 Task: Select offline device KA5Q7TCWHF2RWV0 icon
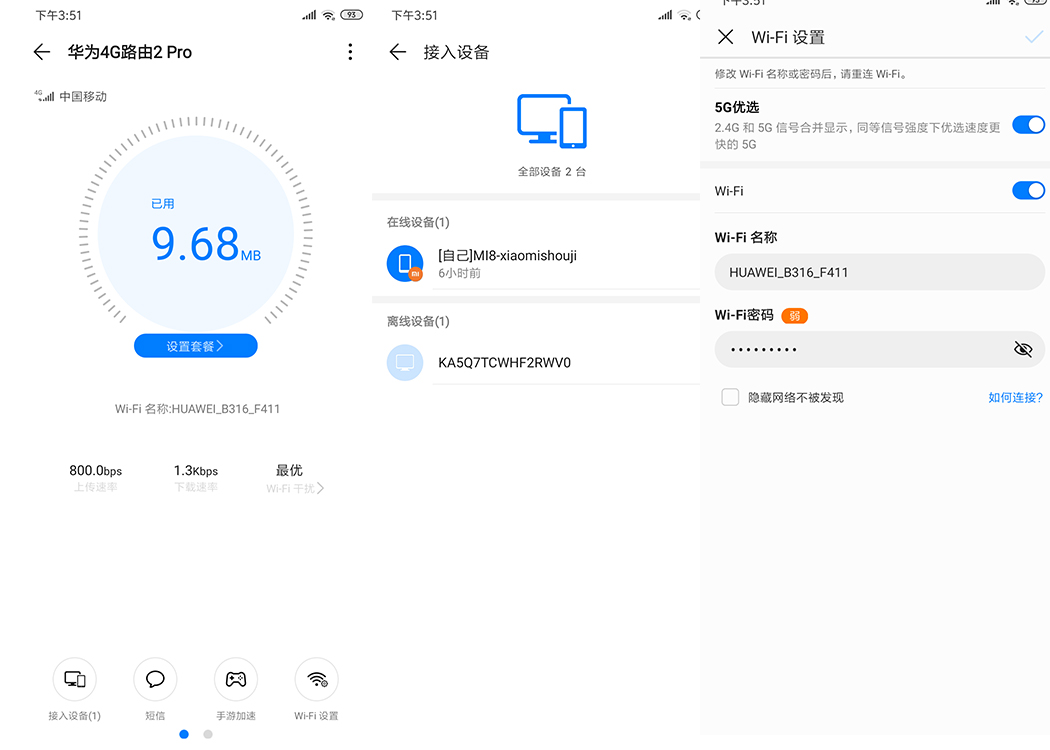[x=404, y=362]
